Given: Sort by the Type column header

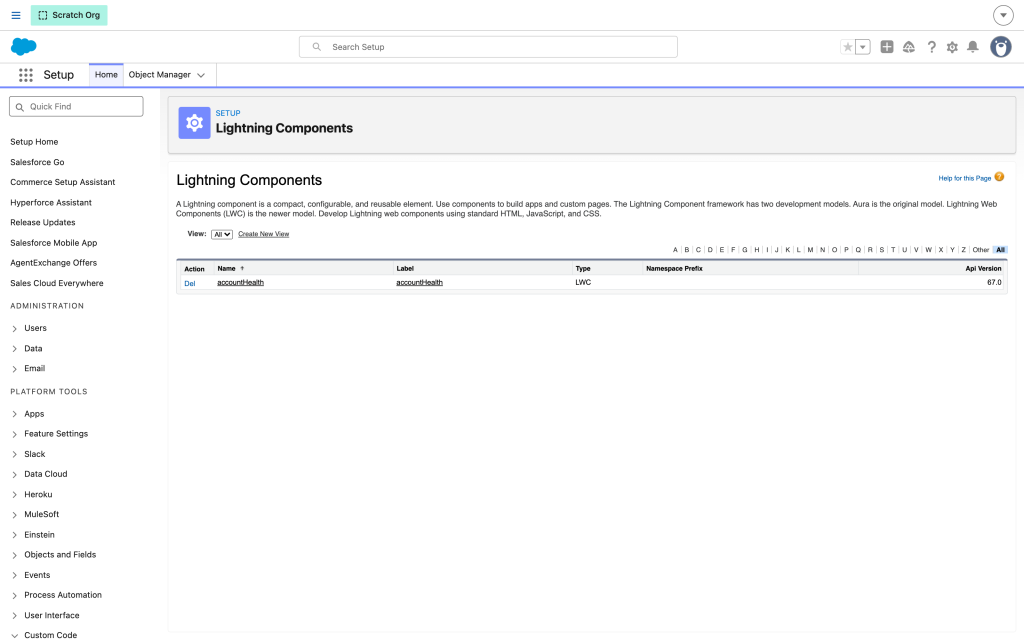Looking at the screenshot, I should 583,268.
